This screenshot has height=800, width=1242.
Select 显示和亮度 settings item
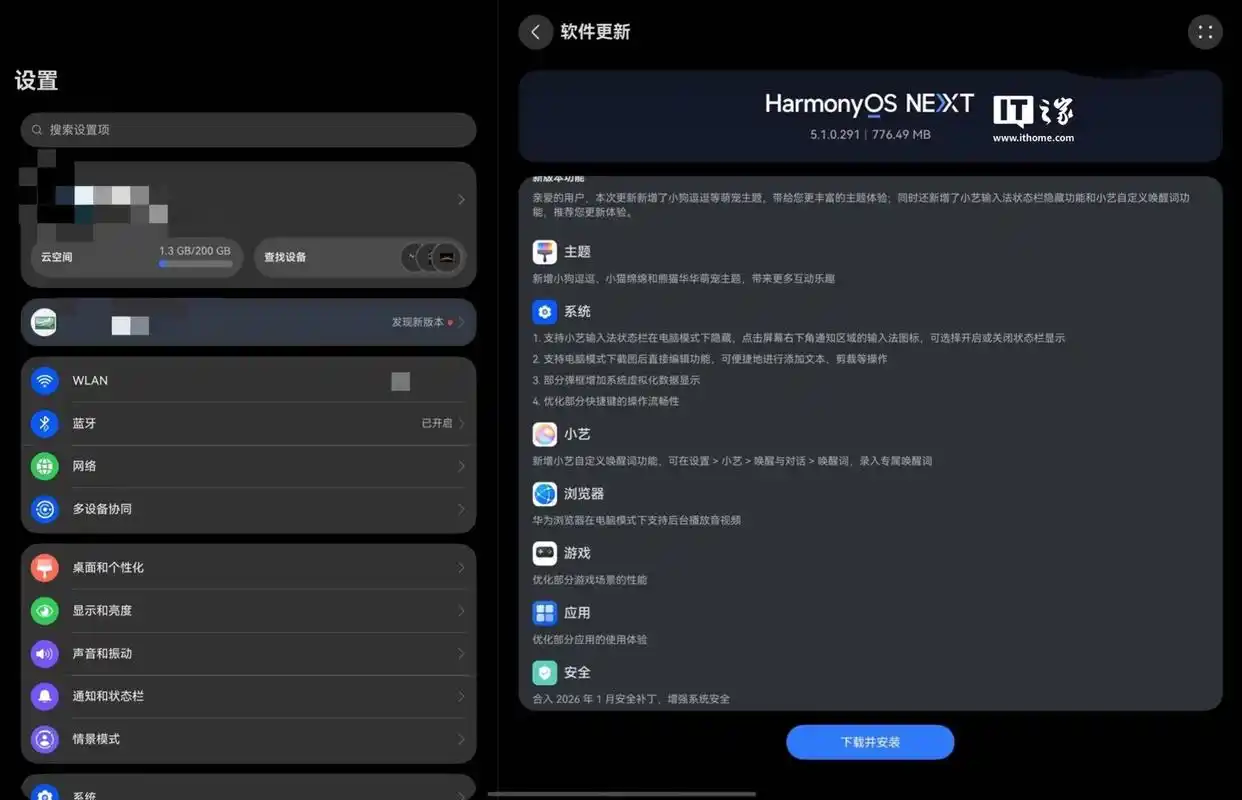(248, 611)
